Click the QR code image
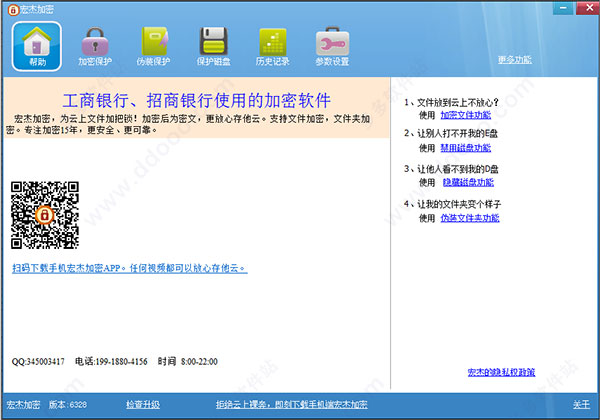Image resolution: width=600 pixels, height=420 pixels. click(x=45, y=215)
